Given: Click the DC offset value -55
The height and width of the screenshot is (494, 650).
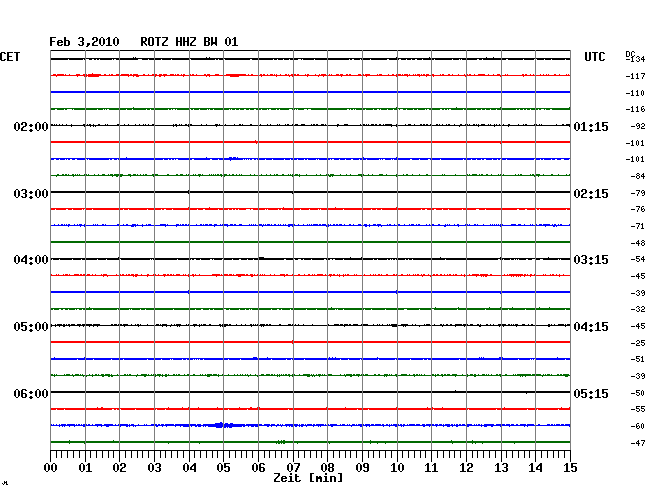Looking at the screenshot, I should (638, 409).
